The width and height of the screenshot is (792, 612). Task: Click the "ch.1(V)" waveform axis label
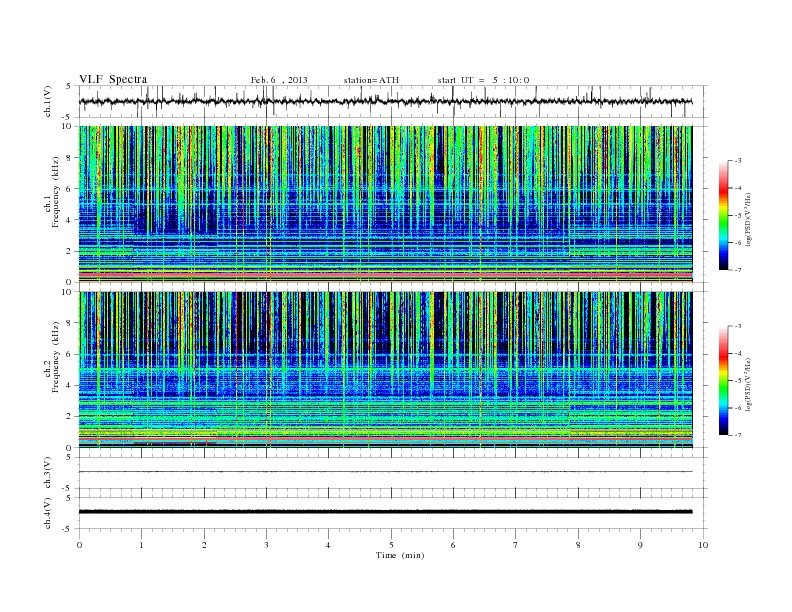[48, 103]
